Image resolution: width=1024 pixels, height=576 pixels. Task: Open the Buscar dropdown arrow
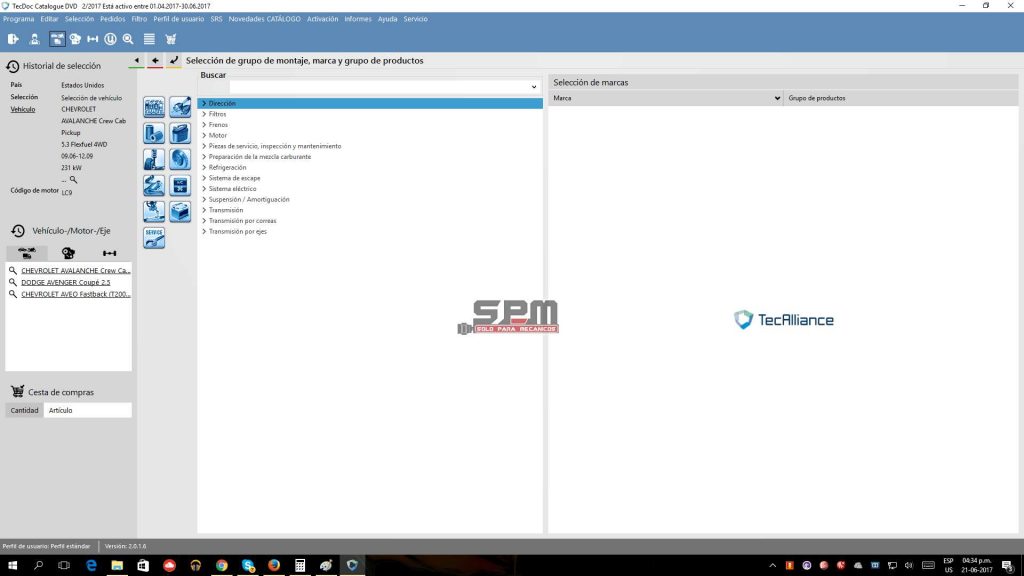coord(534,87)
